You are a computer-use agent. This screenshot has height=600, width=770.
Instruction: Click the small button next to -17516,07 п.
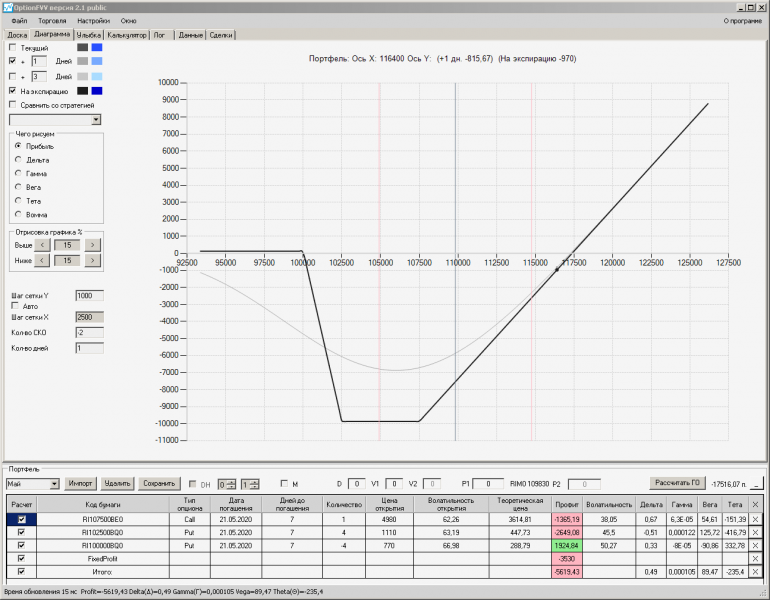757,484
